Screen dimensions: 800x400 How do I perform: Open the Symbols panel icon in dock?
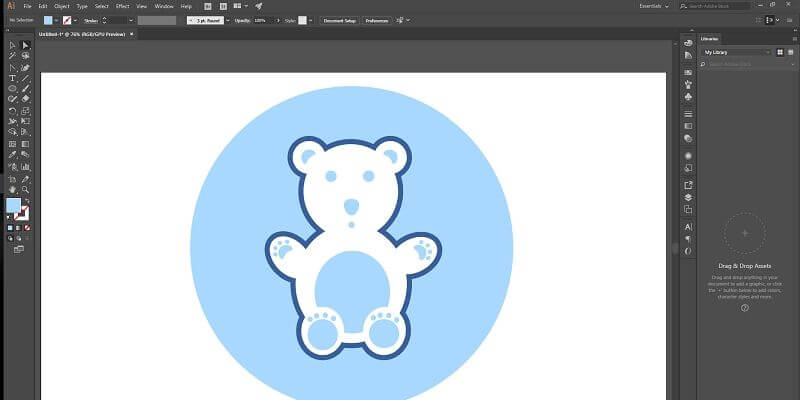click(x=688, y=96)
